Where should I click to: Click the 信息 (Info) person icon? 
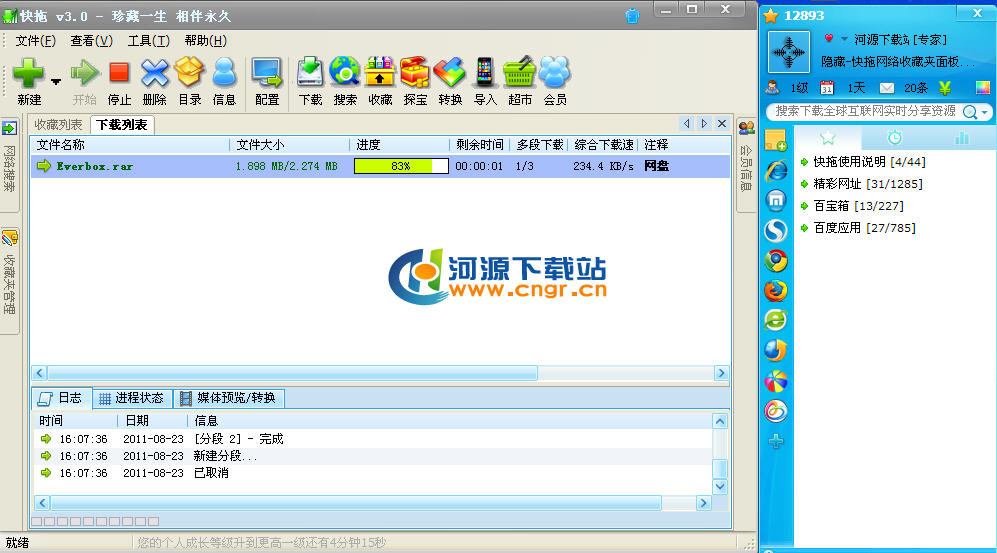pyautogui.click(x=224, y=72)
